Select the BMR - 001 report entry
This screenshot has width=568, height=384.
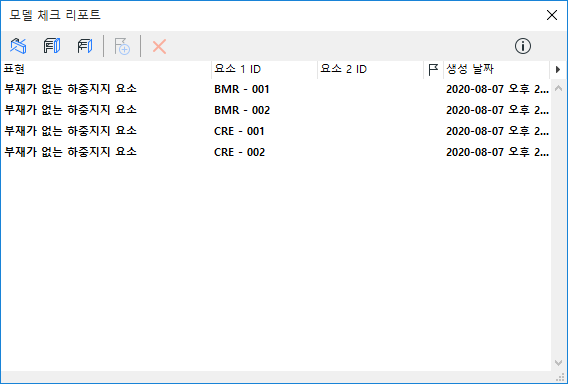276,89
